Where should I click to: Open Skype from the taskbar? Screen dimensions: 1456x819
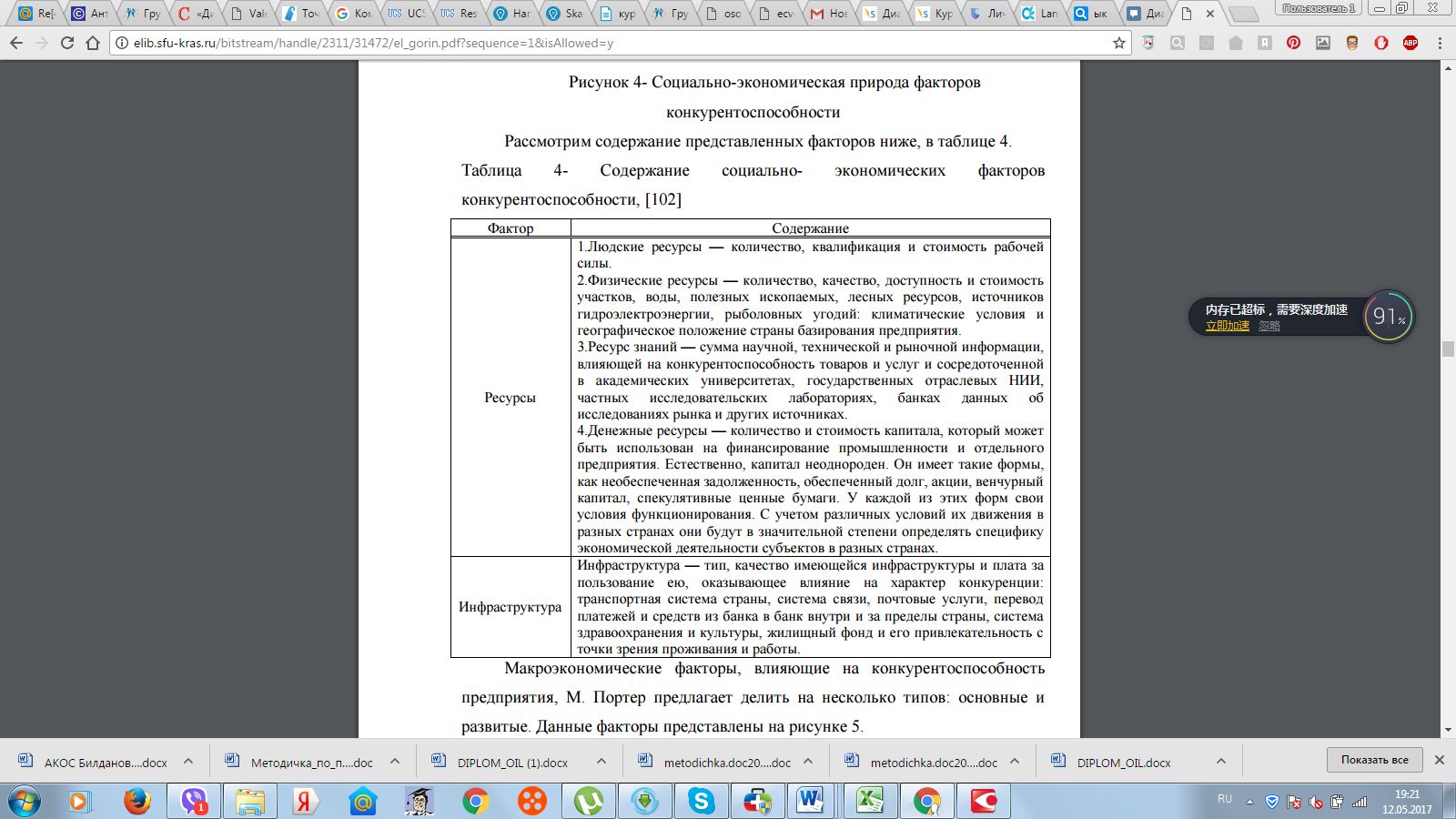point(702,802)
